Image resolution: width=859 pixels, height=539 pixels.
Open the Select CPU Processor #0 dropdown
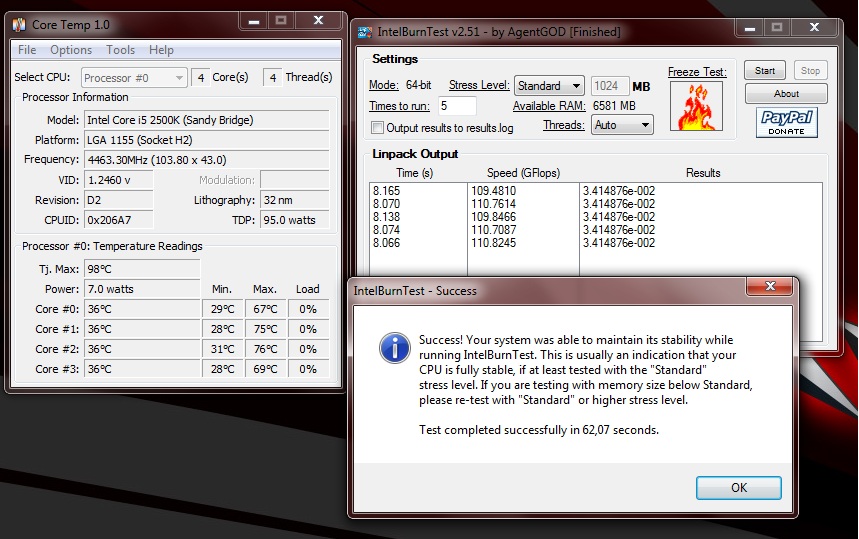(x=134, y=78)
